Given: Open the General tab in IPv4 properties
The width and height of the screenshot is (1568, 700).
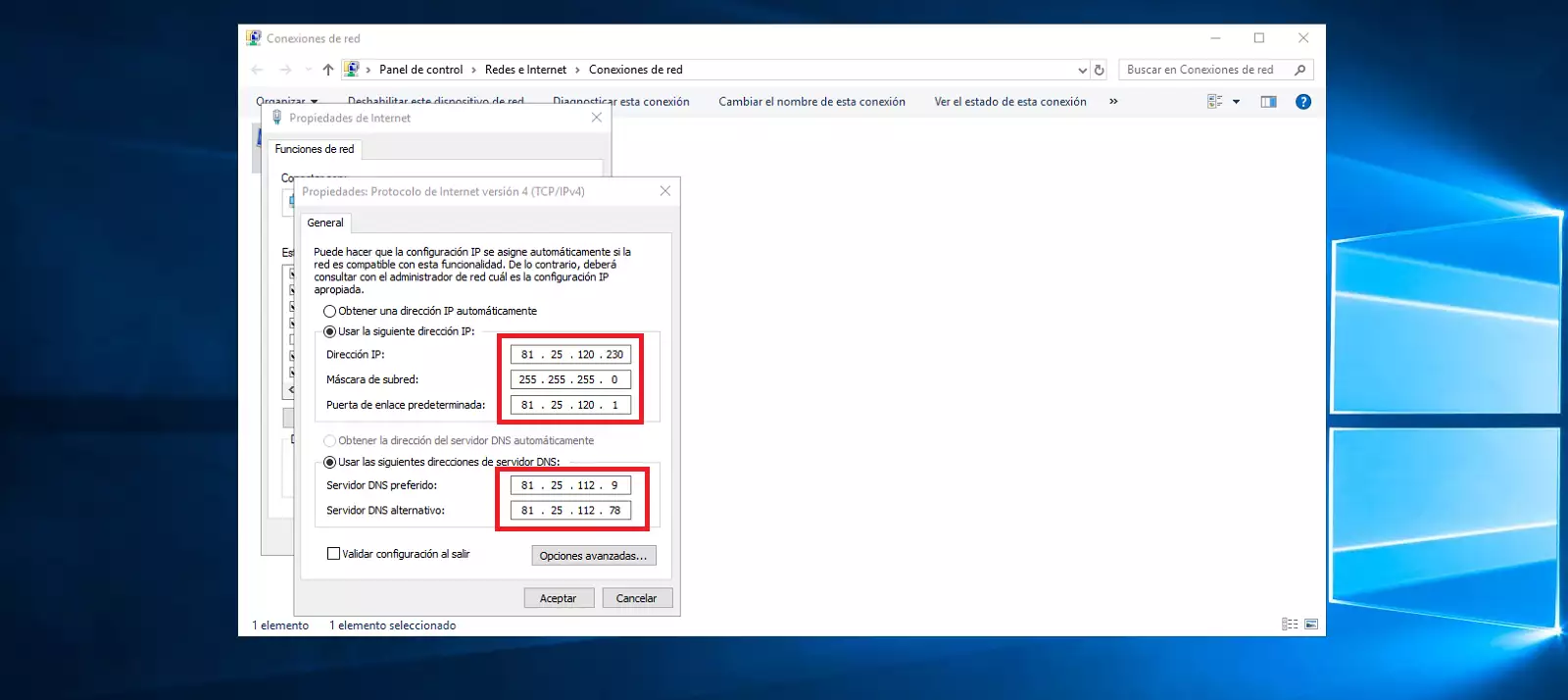Looking at the screenshot, I should [325, 223].
